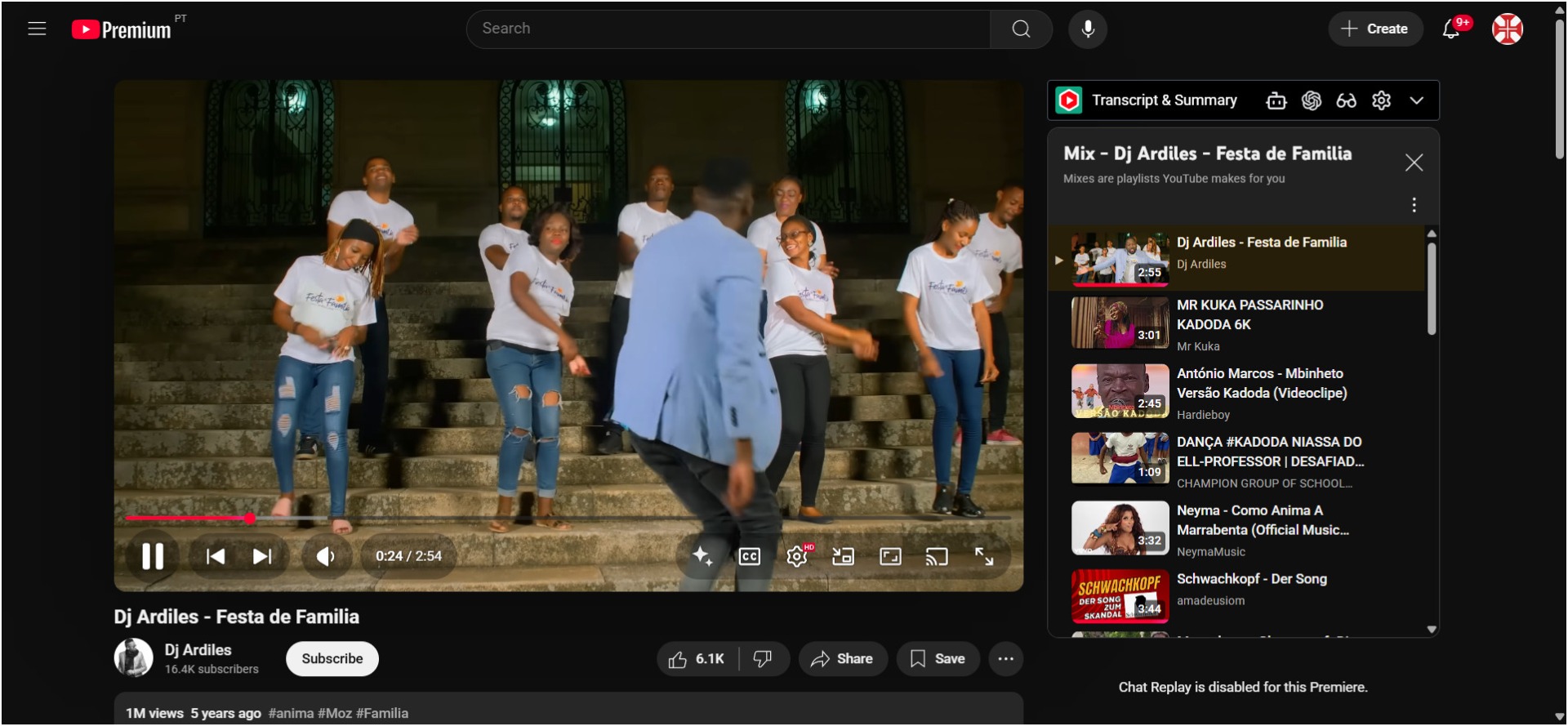Image resolution: width=1568 pixels, height=726 pixels.
Task: Expand the Transcript & Summary chevron
Action: [1416, 100]
